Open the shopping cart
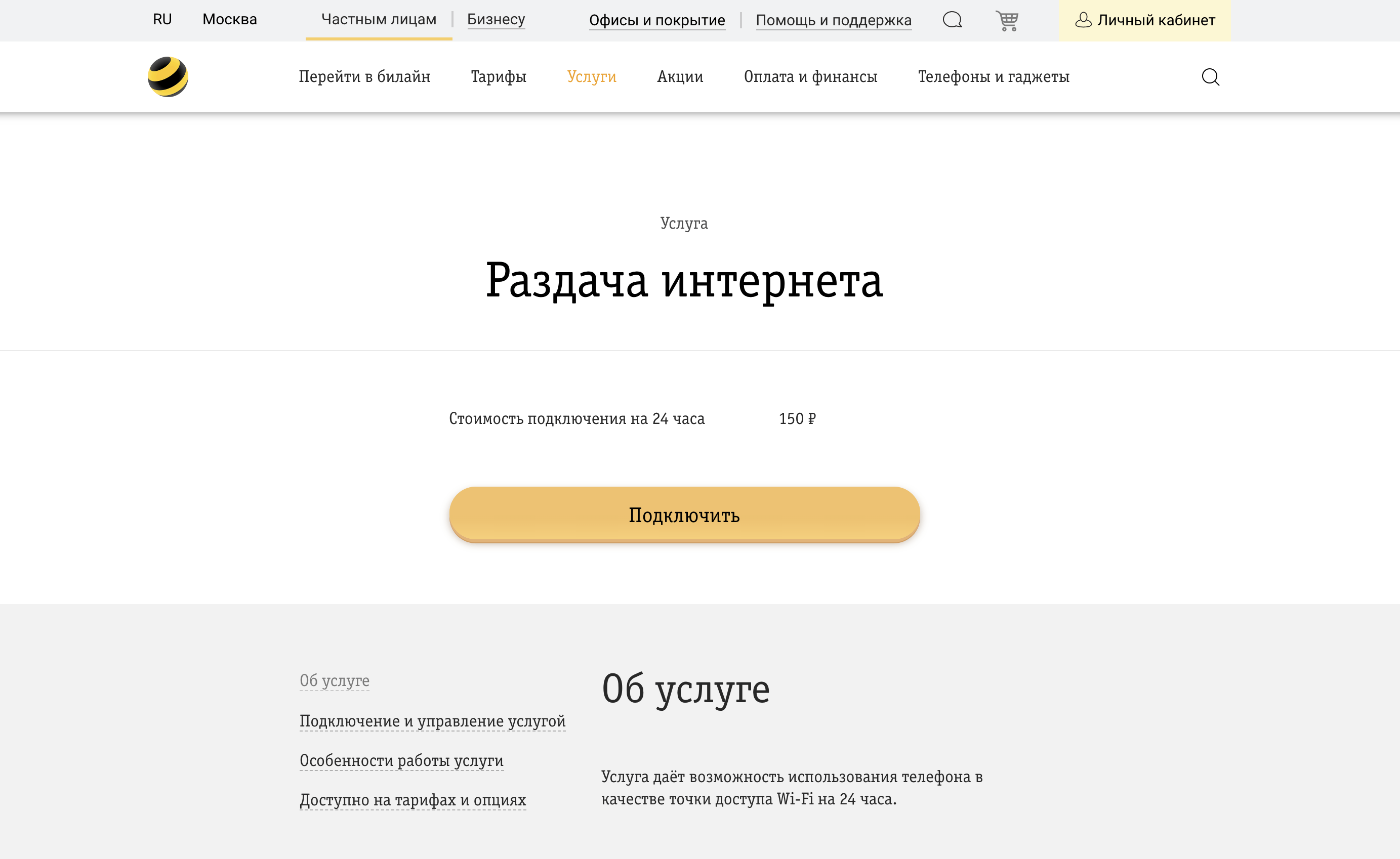The width and height of the screenshot is (1400, 859). pos(1008,20)
